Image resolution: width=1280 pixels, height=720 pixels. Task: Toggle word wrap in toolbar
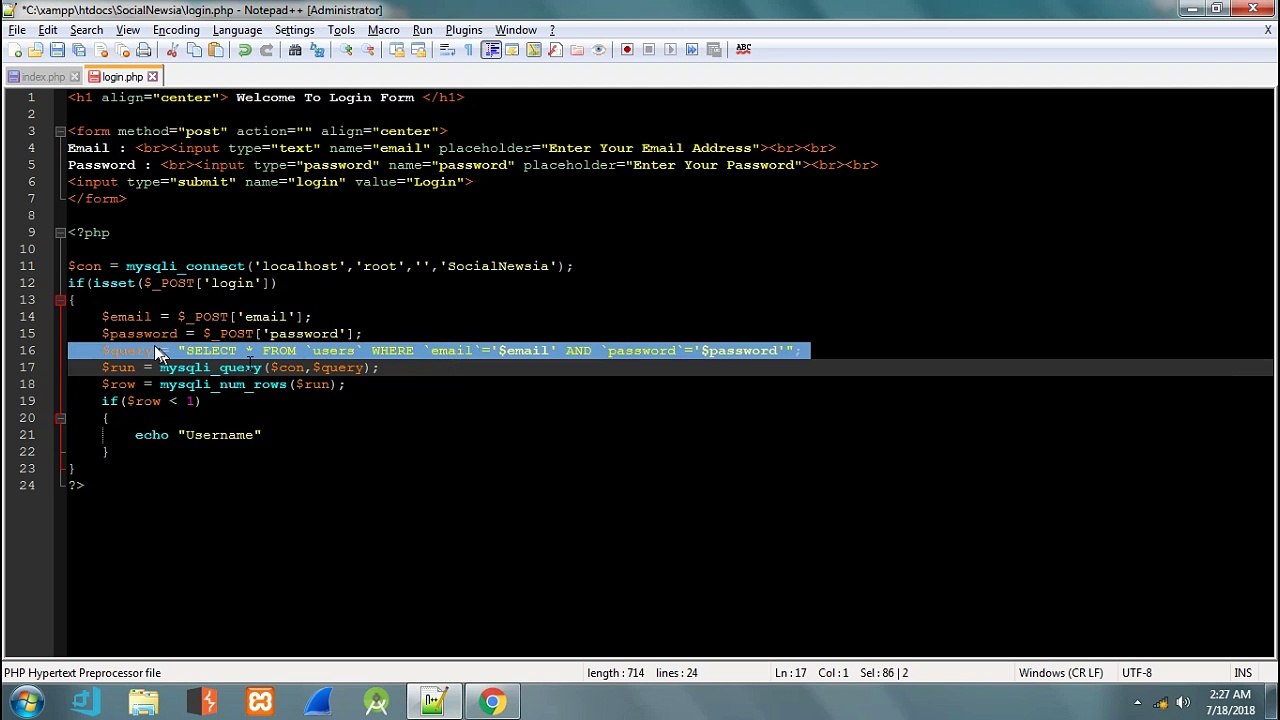pyautogui.click(x=447, y=49)
